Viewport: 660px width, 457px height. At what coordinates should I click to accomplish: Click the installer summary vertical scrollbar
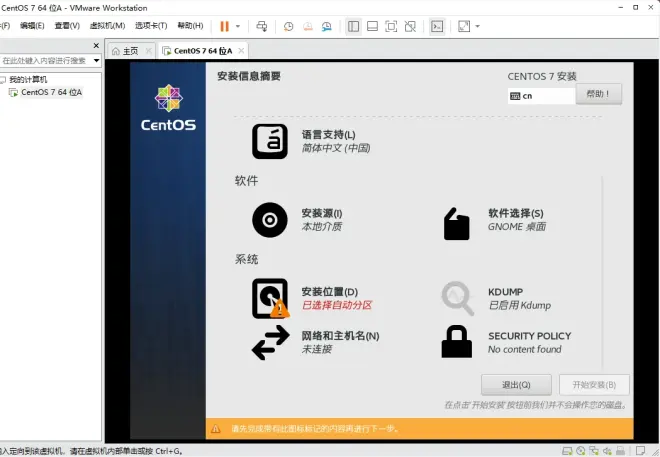pos(602,273)
